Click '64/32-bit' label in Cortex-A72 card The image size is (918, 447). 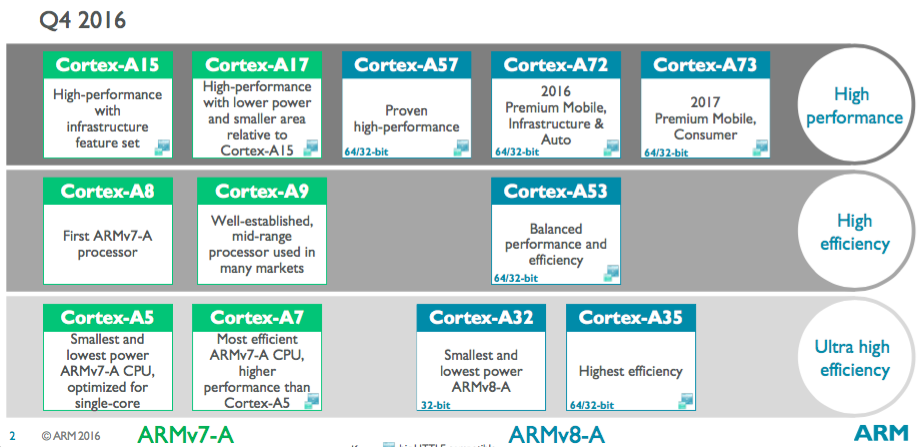(x=516, y=152)
